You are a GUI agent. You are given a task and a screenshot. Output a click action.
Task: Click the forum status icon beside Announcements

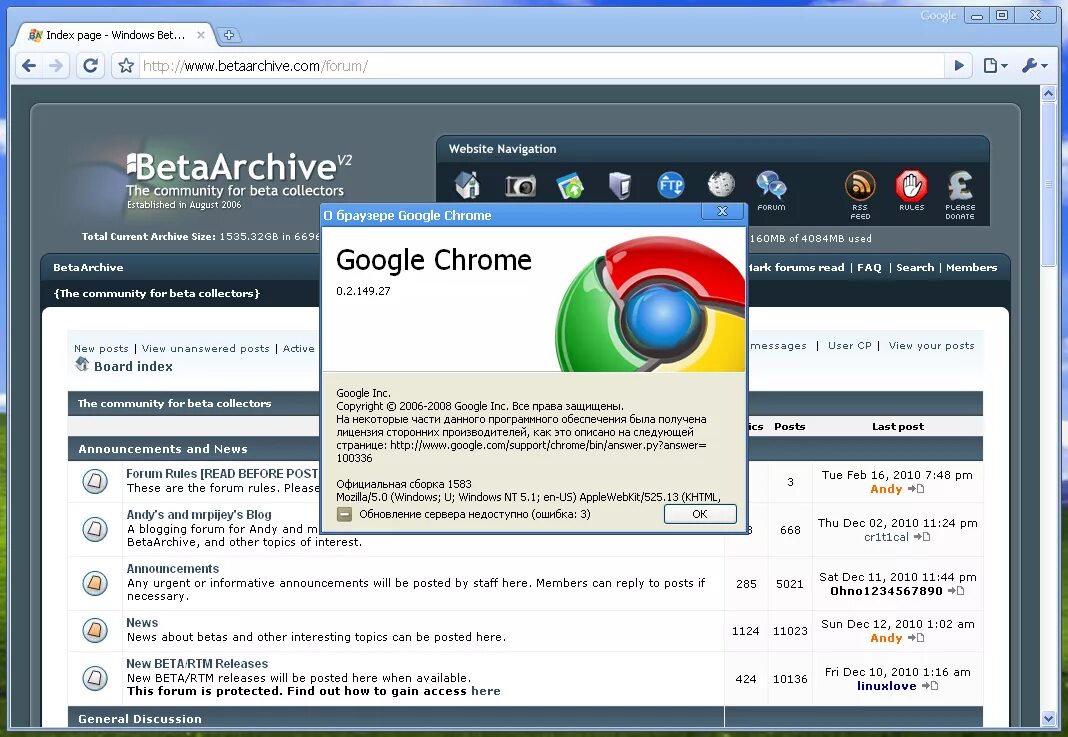point(95,583)
